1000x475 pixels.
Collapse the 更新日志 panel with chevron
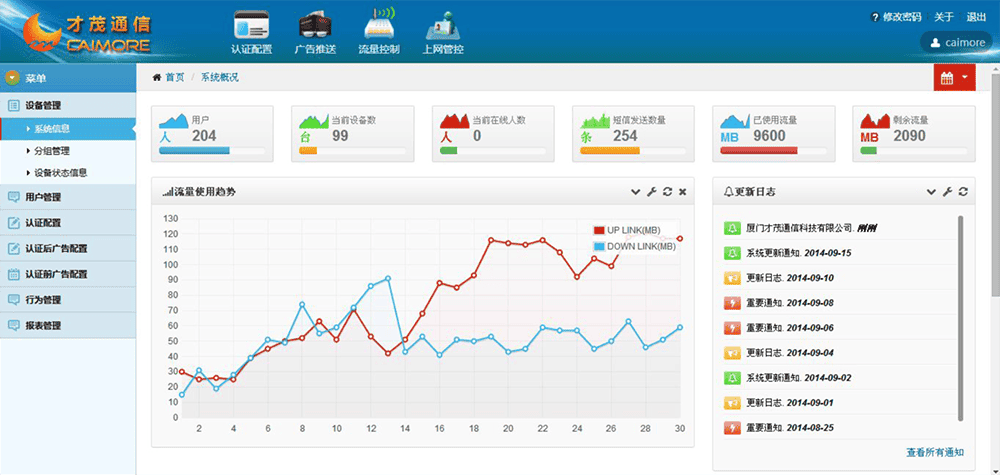tap(932, 191)
